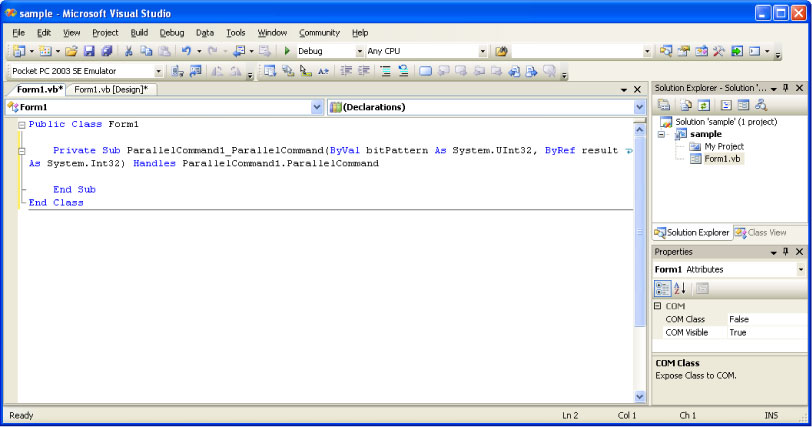Click the Display an Object Member List icon
Screen dimensions: 812x427
[270, 71]
